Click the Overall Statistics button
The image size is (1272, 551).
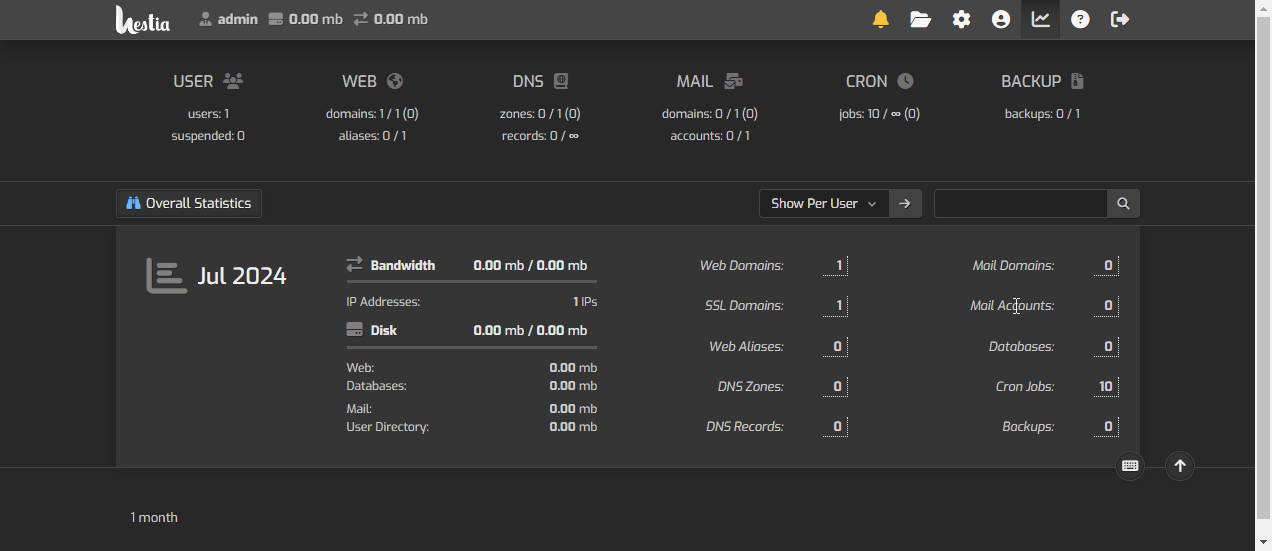(189, 203)
